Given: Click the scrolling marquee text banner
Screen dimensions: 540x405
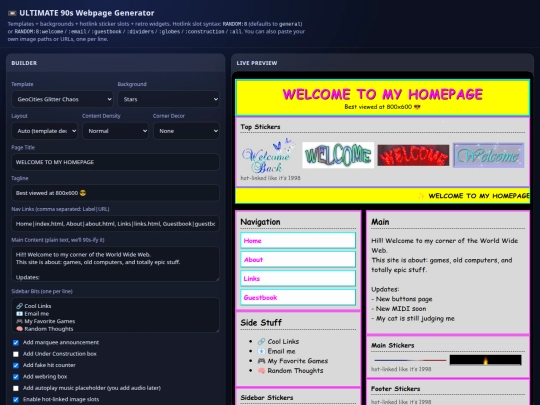Looking at the screenshot, I should pos(383,196).
